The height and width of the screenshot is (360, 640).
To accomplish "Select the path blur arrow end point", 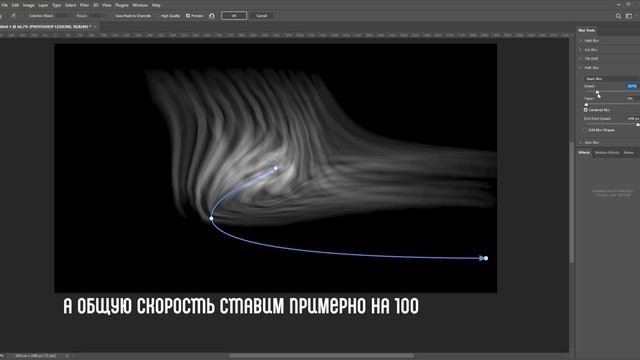I will pyautogui.click(x=486, y=258).
